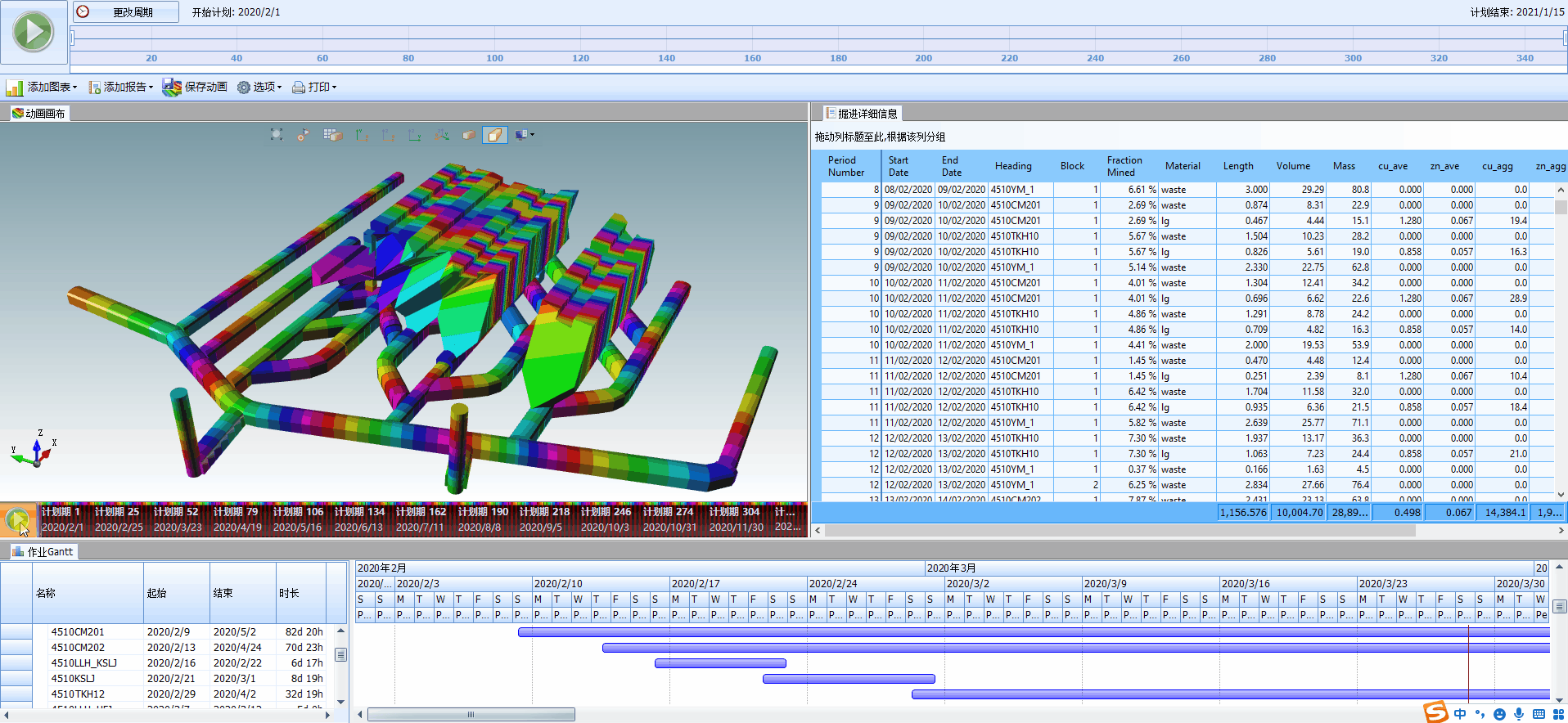Screen dimensions: 1568x723
Task: Click the grid with block display icon
Action: coord(332,135)
